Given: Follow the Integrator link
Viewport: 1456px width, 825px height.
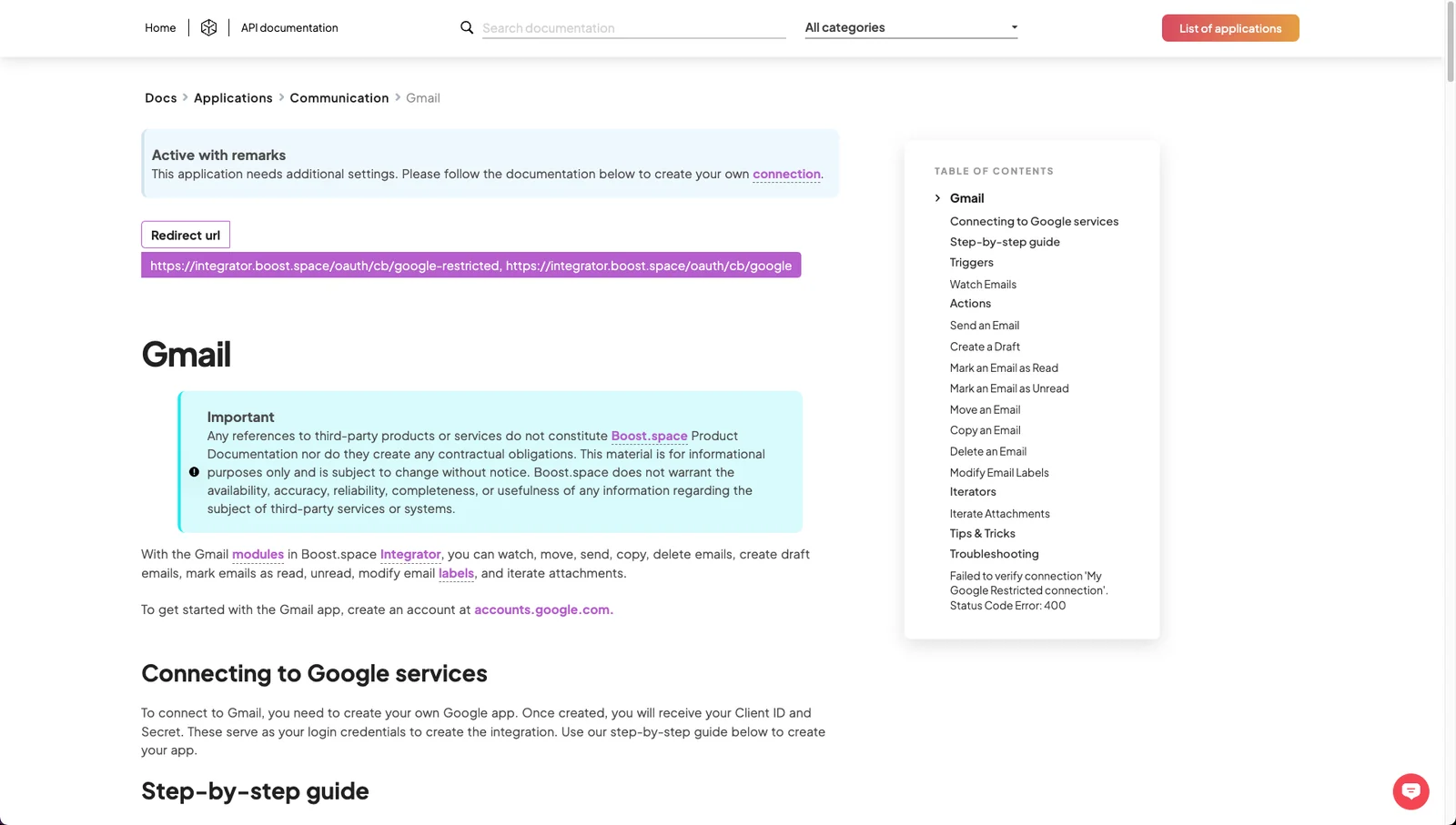Looking at the screenshot, I should pyautogui.click(x=410, y=554).
